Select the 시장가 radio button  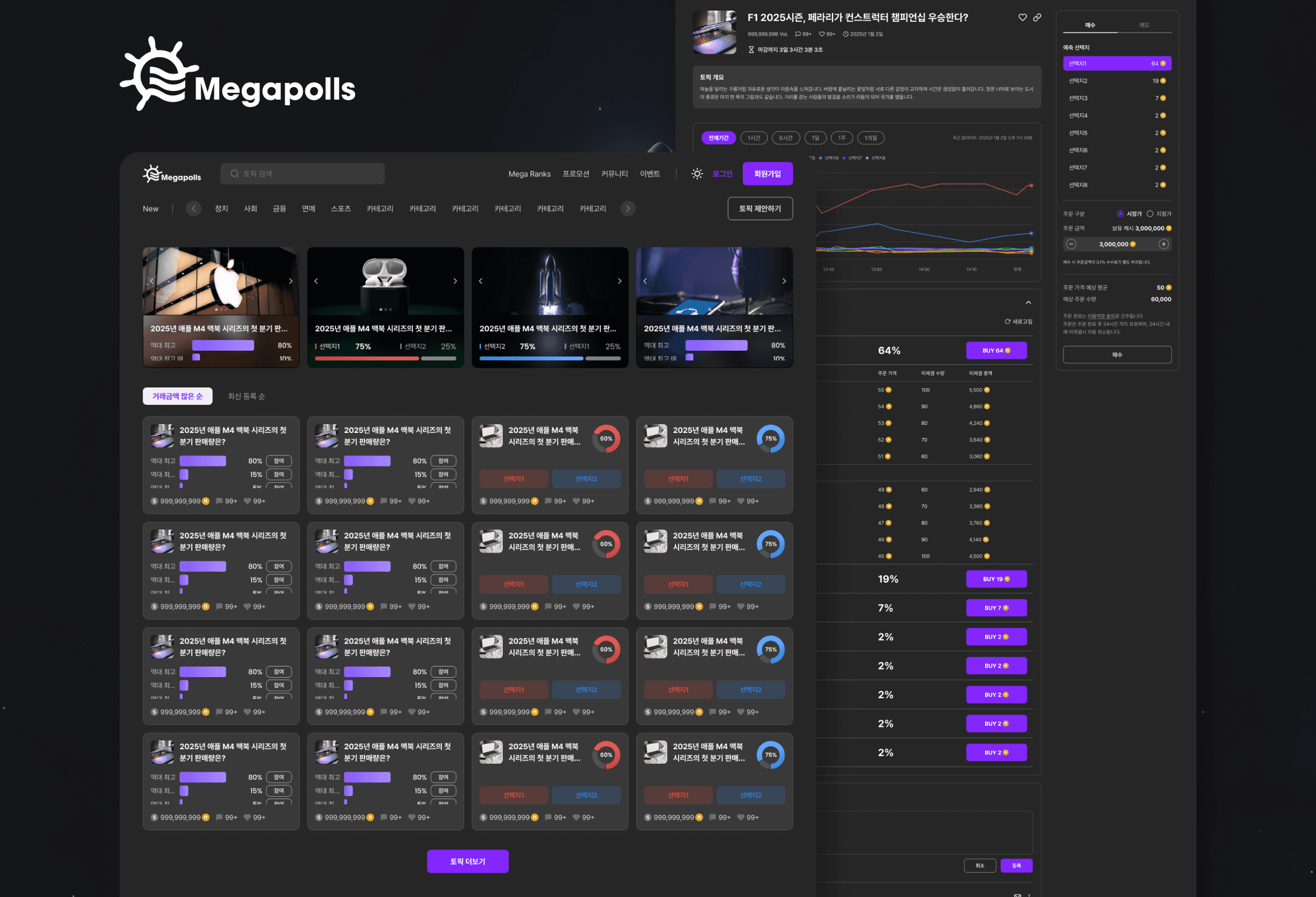(x=1120, y=214)
